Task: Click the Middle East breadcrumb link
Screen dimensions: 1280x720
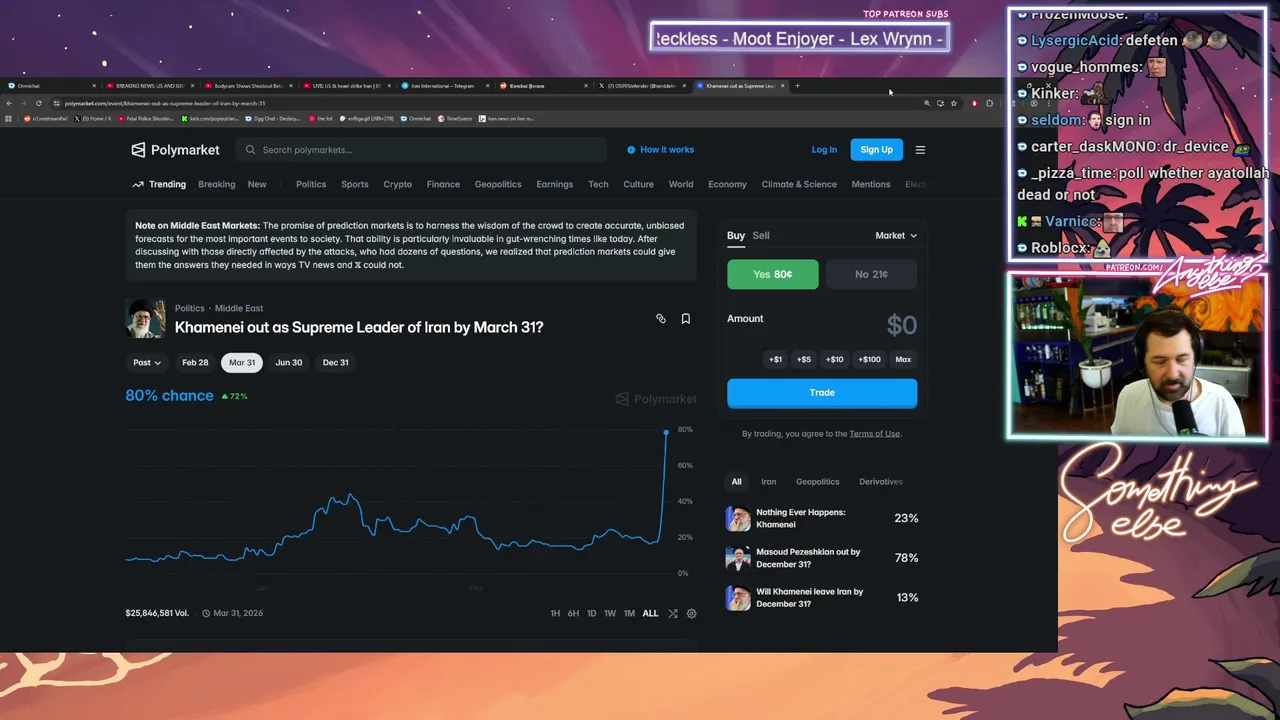Action: (x=239, y=308)
